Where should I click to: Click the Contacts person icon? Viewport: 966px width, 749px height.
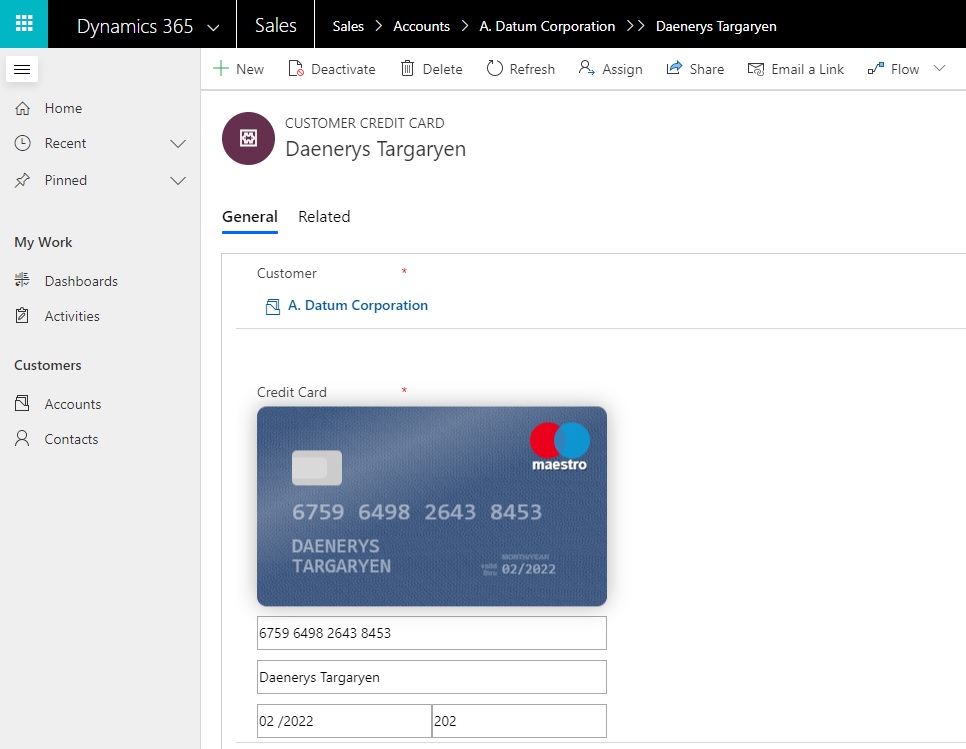pos(22,439)
